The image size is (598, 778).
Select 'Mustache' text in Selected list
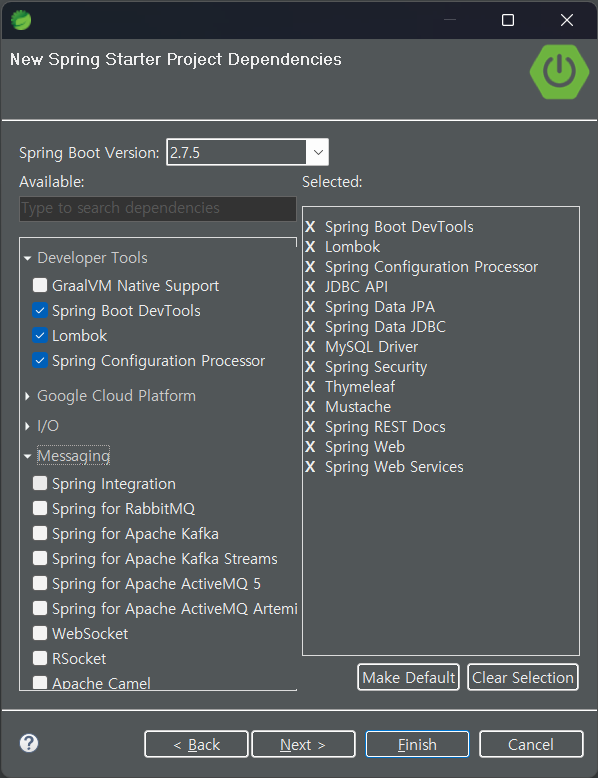tap(358, 407)
